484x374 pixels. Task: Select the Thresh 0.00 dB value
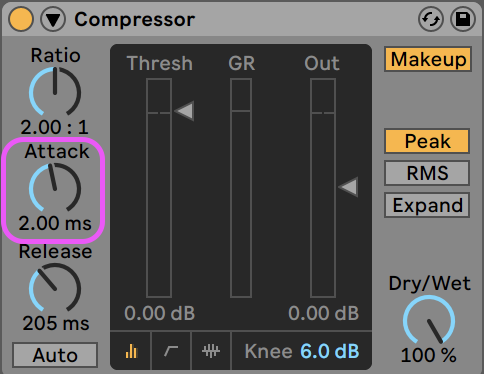coord(159,313)
